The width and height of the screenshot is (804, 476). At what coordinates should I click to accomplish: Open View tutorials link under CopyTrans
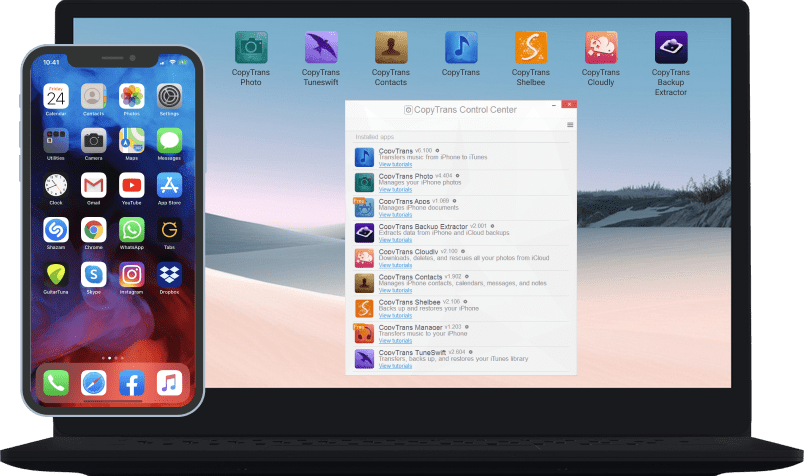[x=395, y=164]
